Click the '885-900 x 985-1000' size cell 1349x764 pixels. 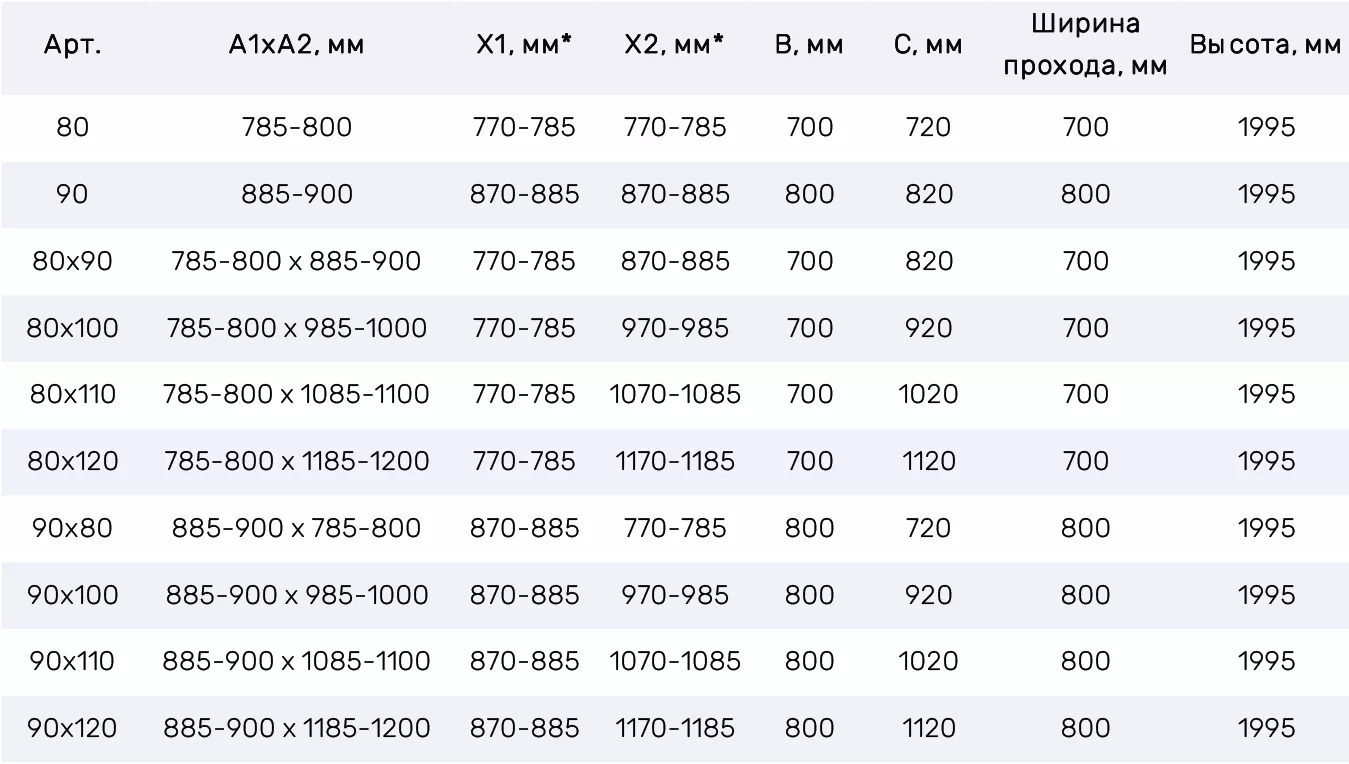(296, 595)
